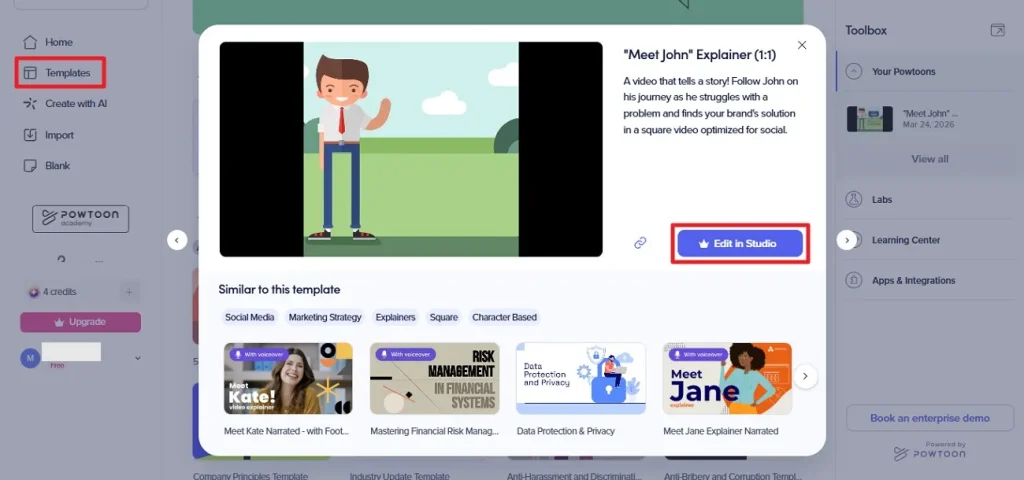Click Company Principles Template label

click(x=251, y=475)
